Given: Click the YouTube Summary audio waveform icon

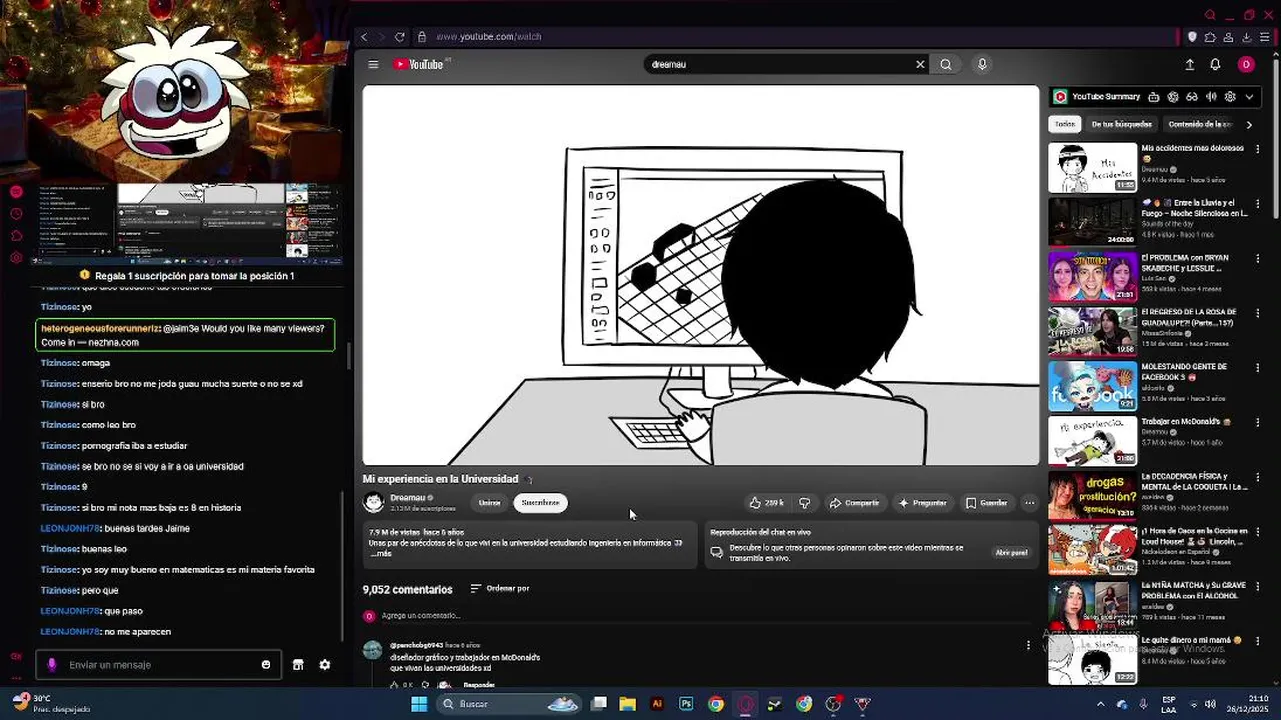Looking at the screenshot, I should point(1211,97).
